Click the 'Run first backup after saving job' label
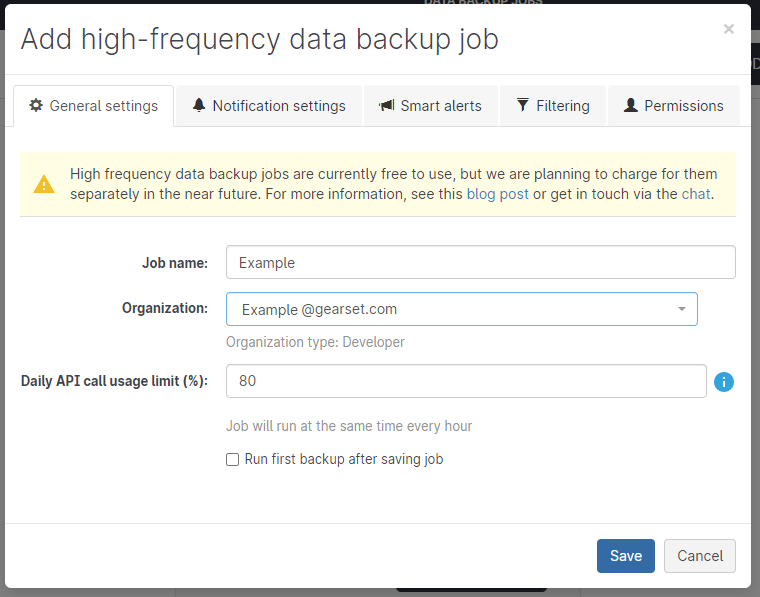This screenshot has height=597, width=760. click(343, 460)
